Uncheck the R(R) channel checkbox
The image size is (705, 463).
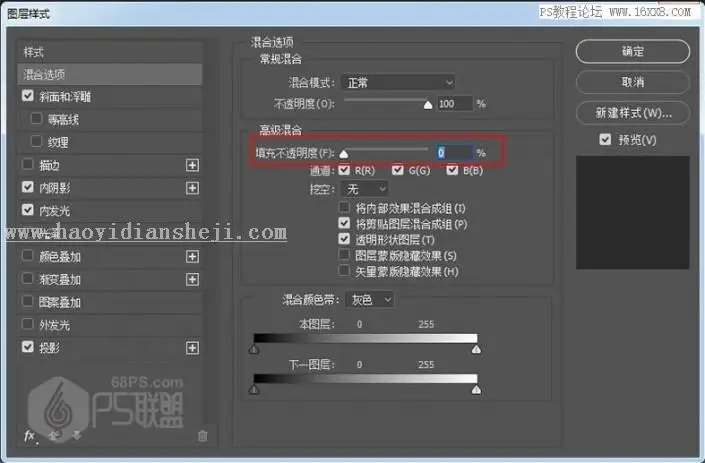point(344,170)
